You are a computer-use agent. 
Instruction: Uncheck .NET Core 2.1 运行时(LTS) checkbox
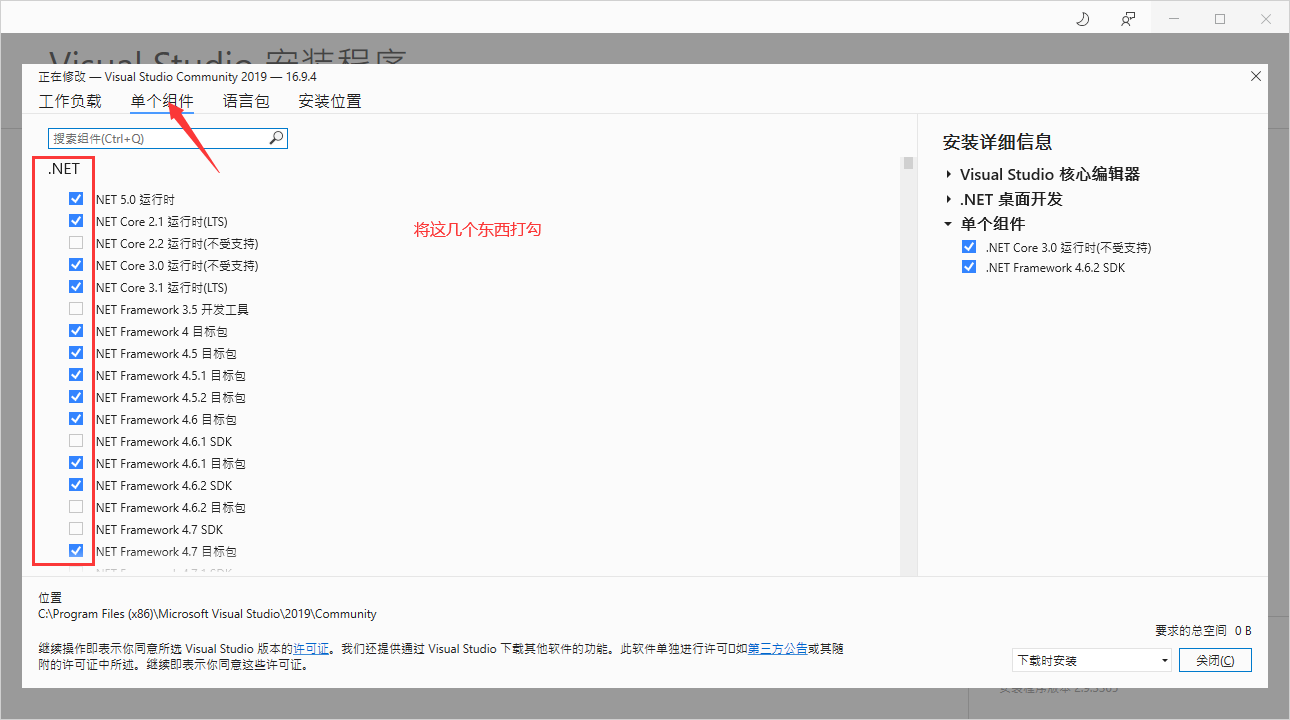[76, 221]
